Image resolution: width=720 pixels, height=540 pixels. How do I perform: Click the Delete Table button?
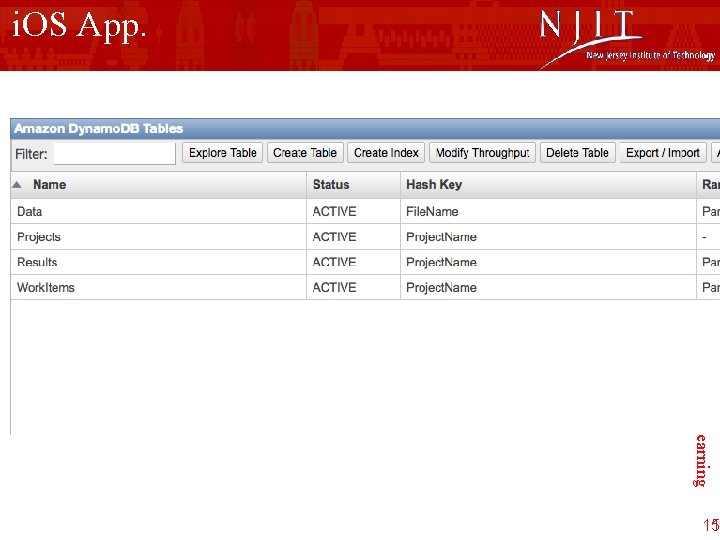click(x=577, y=153)
